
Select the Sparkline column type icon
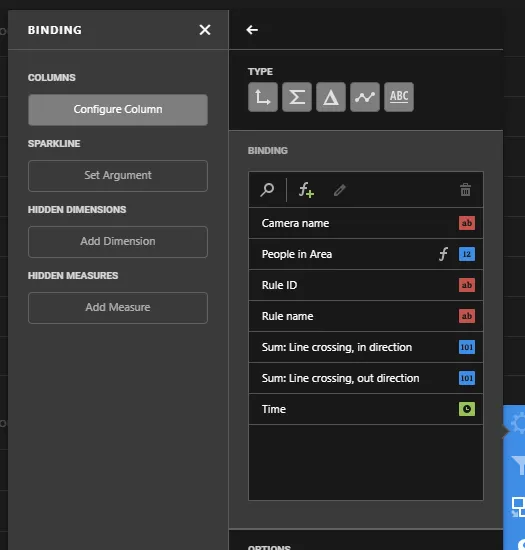(x=365, y=97)
